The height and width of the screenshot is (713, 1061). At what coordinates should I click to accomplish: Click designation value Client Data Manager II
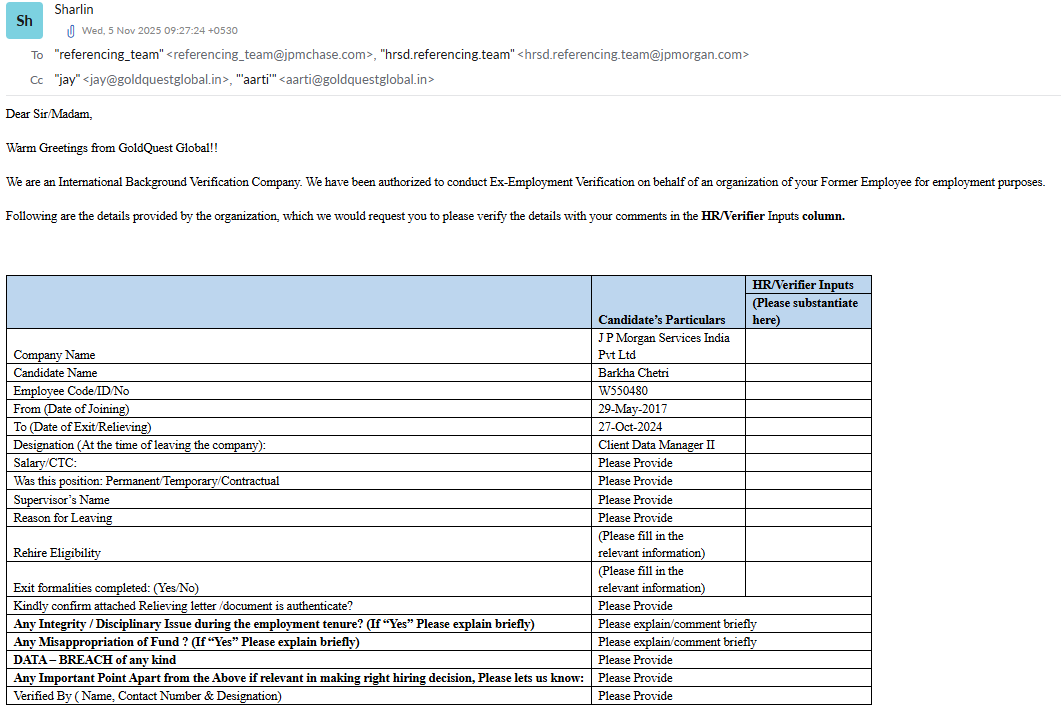coord(656,444)
